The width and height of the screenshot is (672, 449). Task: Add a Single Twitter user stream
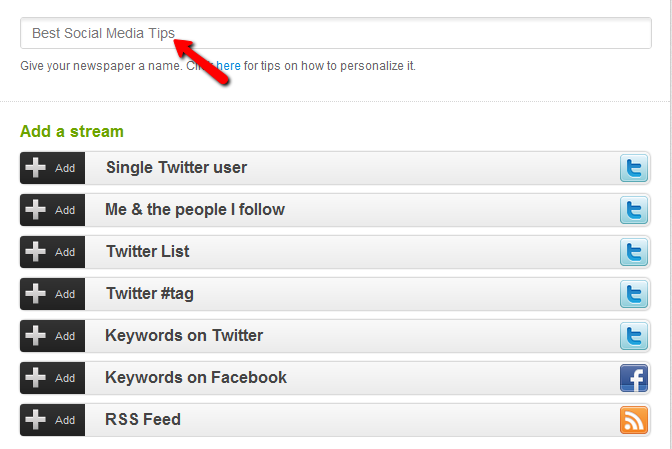(52, 168)
